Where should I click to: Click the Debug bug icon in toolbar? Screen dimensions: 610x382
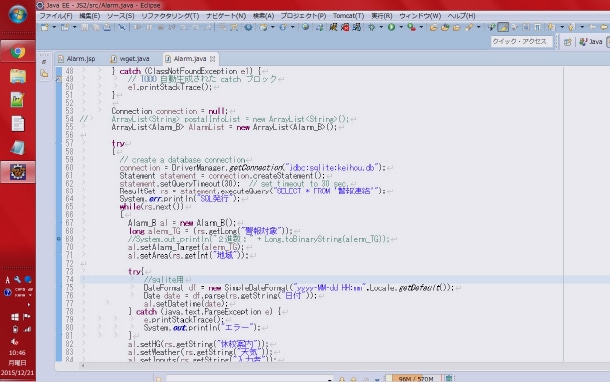pos(372,27)
